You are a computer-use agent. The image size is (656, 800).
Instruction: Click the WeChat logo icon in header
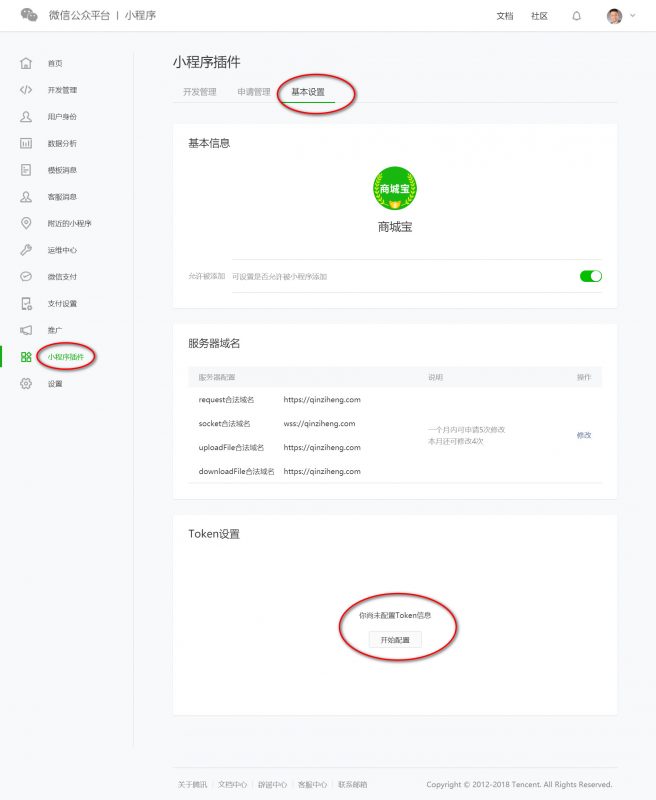coord(29,15)
